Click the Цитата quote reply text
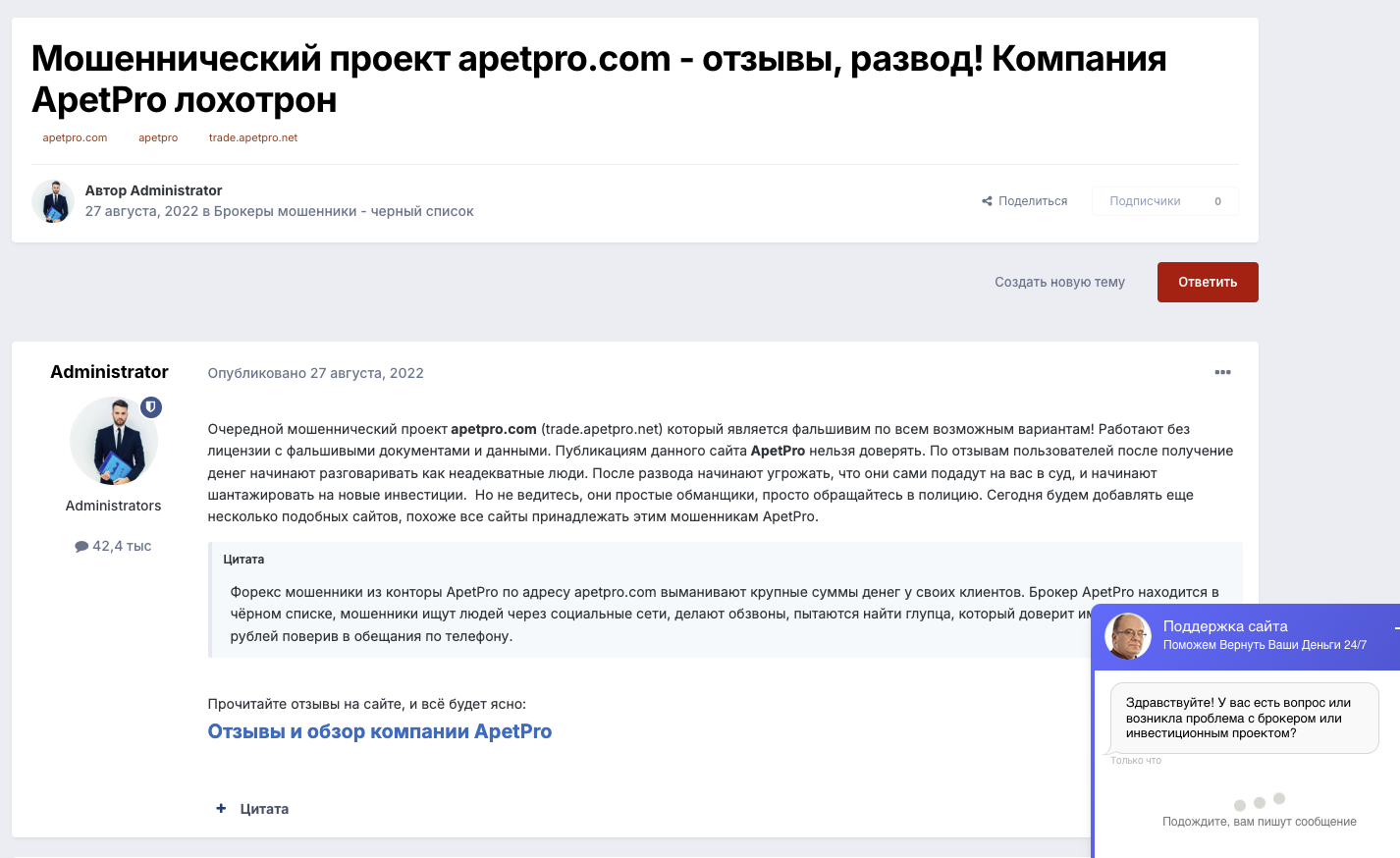The image size is (1400, 858). pos(264,809)
